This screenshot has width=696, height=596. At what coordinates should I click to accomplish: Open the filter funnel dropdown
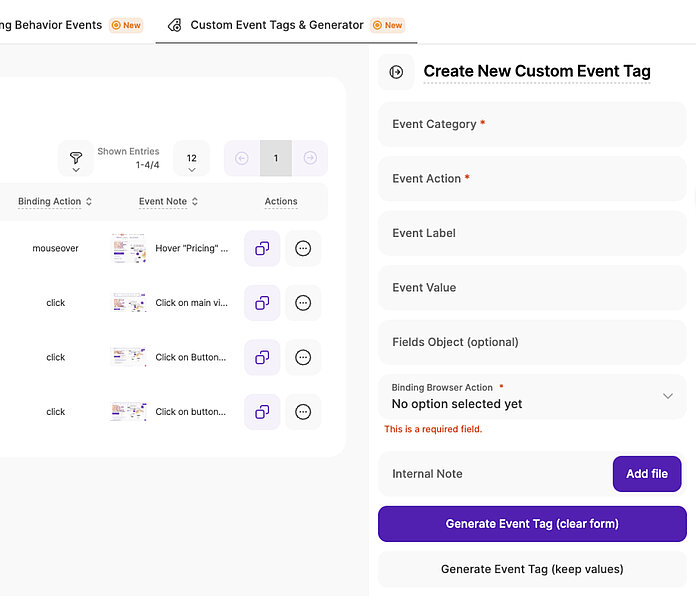pos(75,159)
